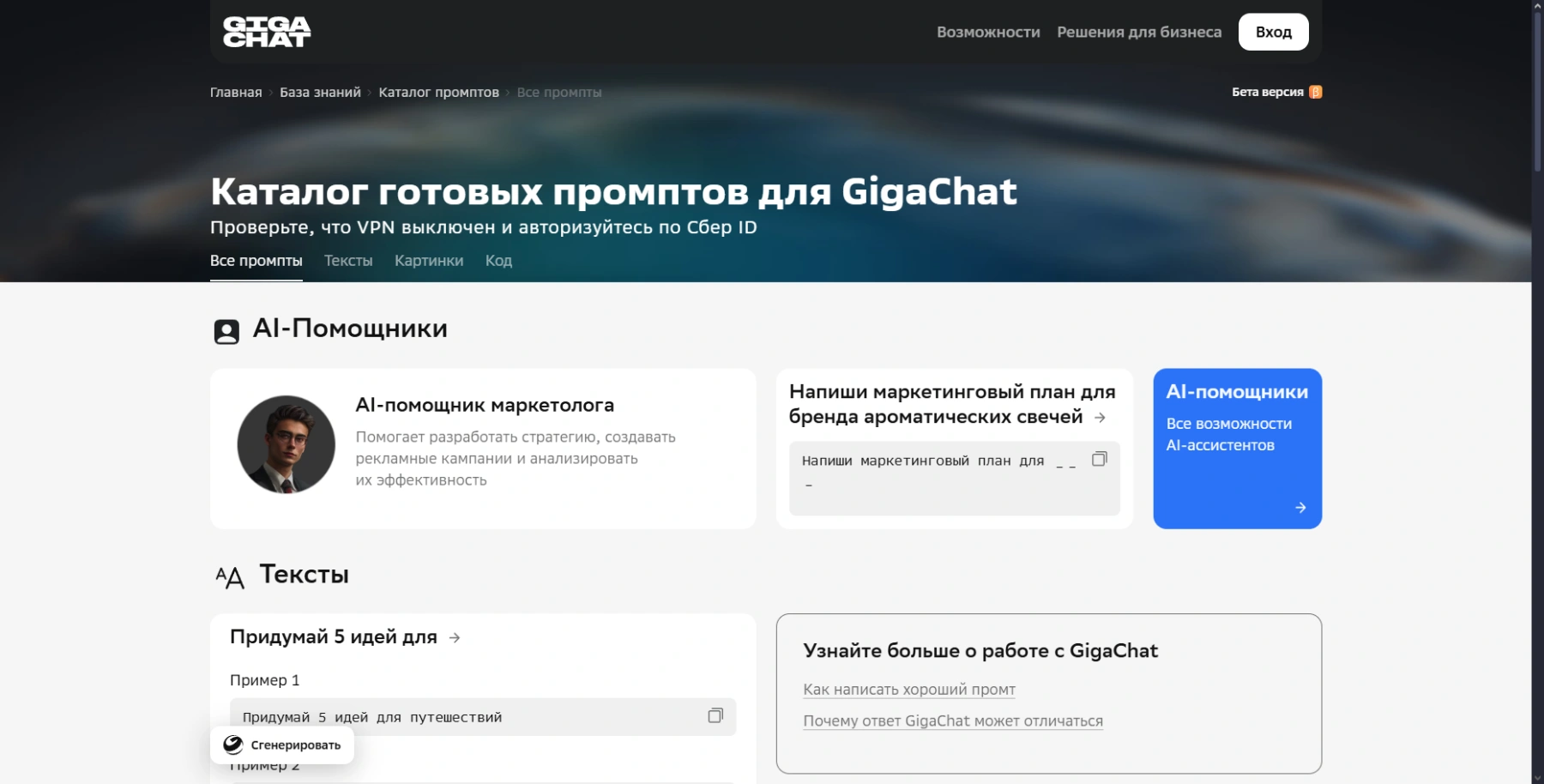The width and height of the screenshot is (1544, 784).
Task: Switch to the Код tab
Action: tap(498, 261)
